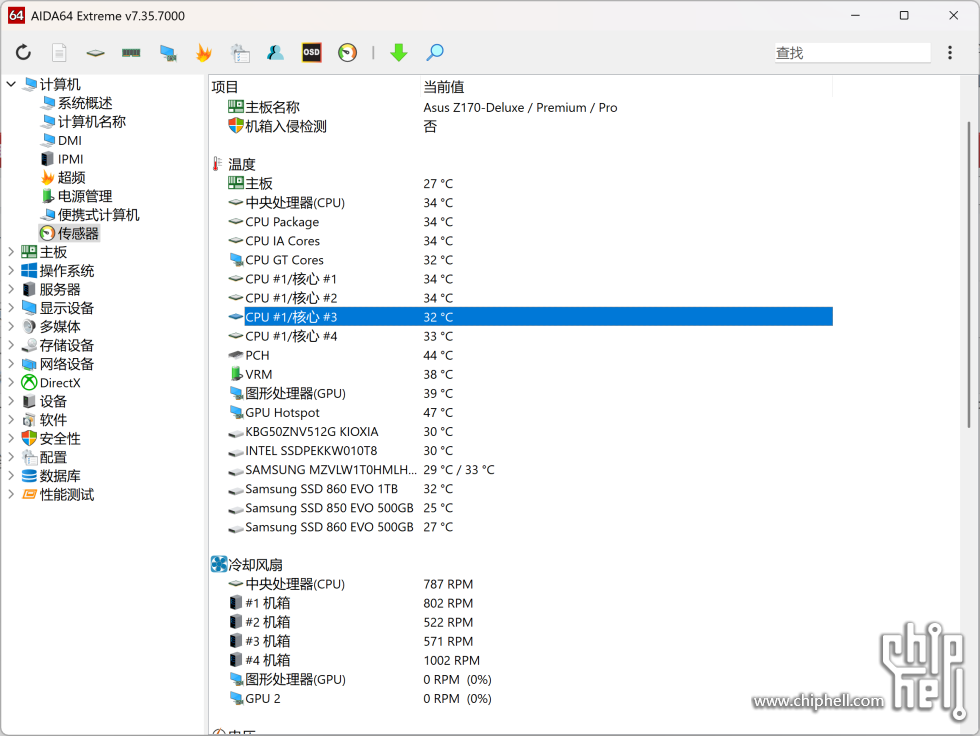The image size is (980, 736).
Task: Select 软件 in the tree
Action: pos(44,420)
